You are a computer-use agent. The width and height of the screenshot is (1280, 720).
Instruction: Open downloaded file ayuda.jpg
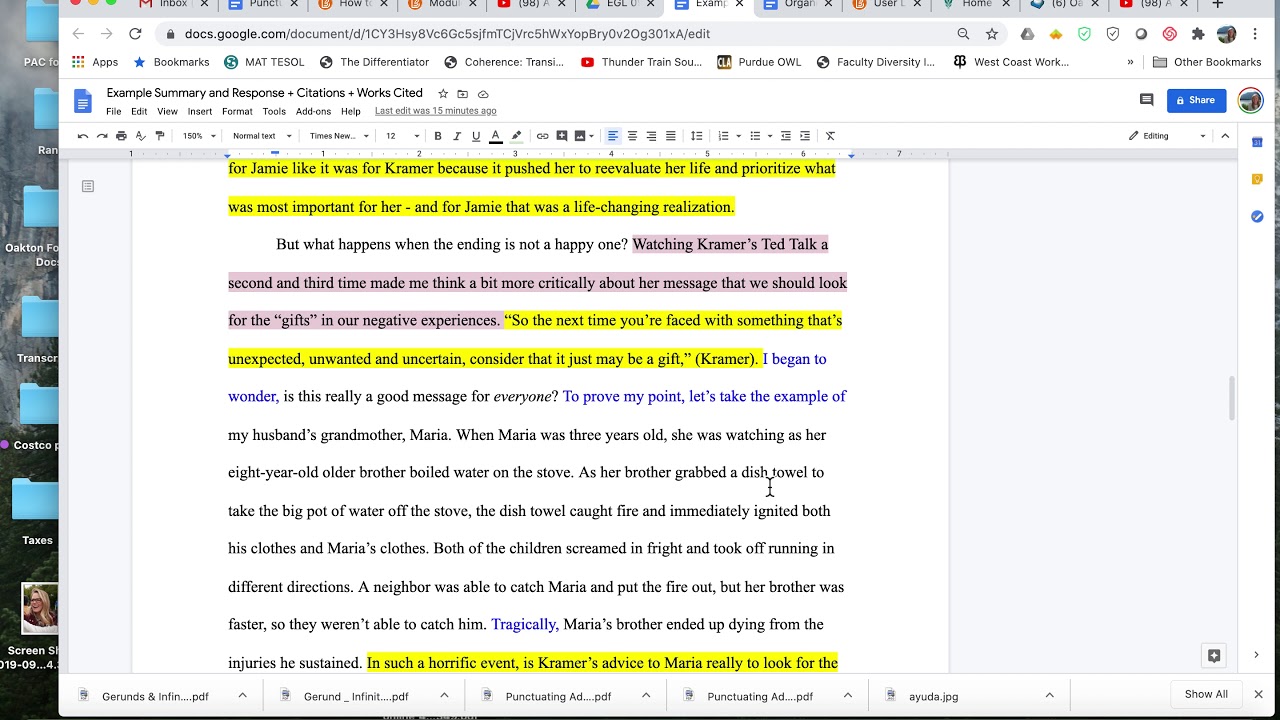(x=933, y=696)
